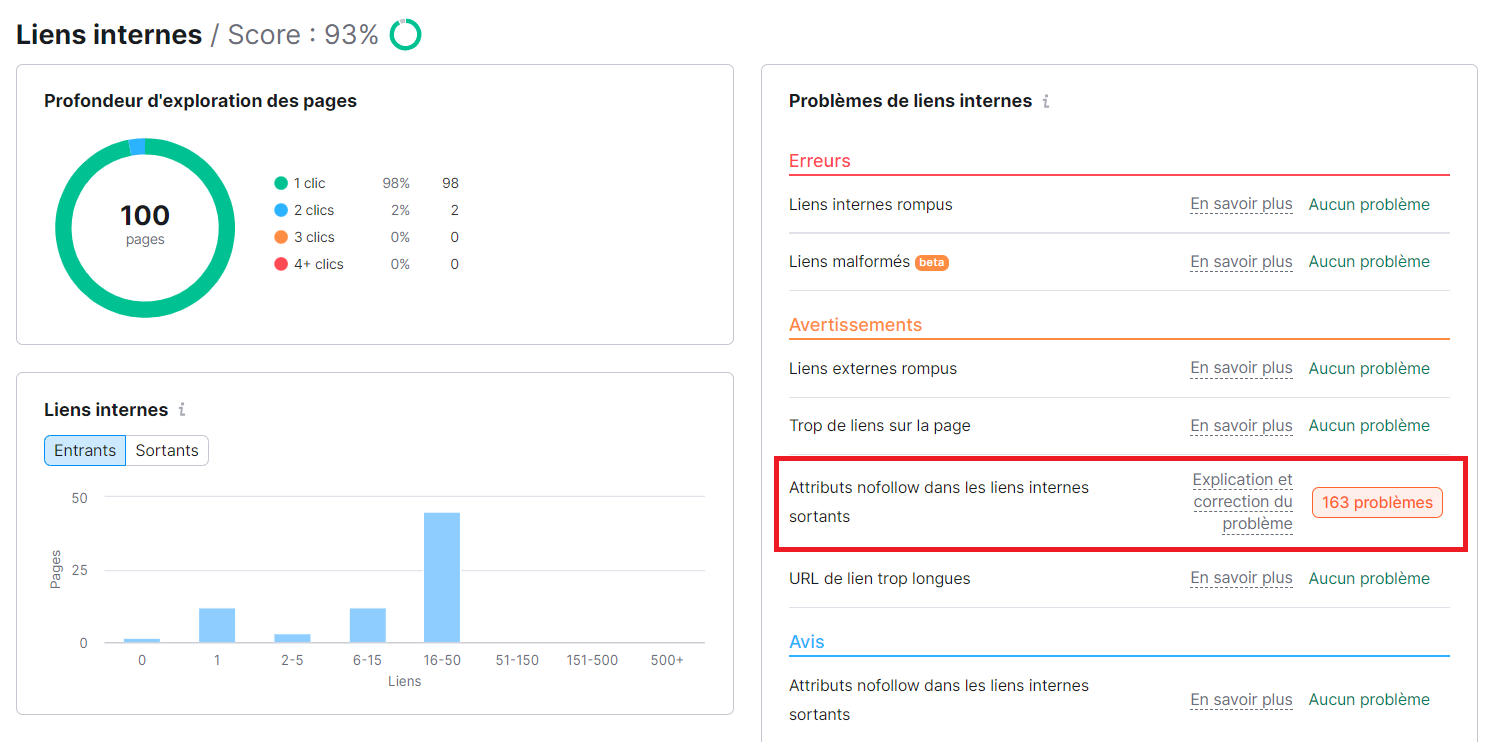Viewport: 1502px width, 742px height.
Task: Click Aucun problème for Liens malformés
Action: (1369, 261)
